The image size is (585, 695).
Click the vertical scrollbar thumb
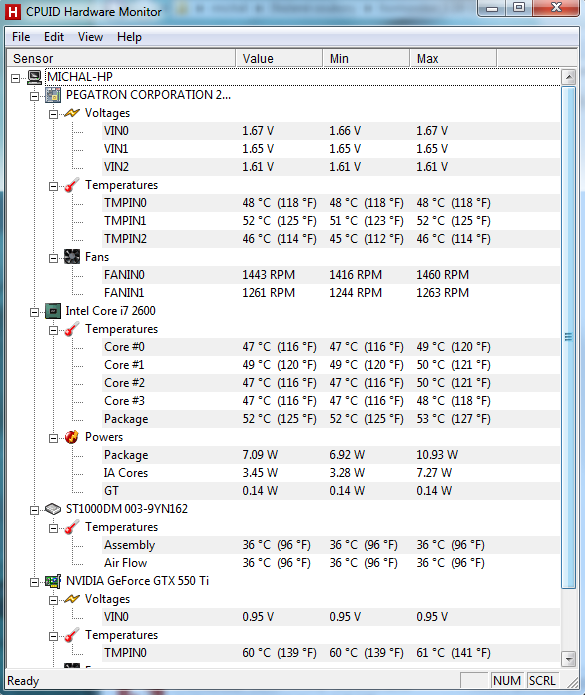569,337
